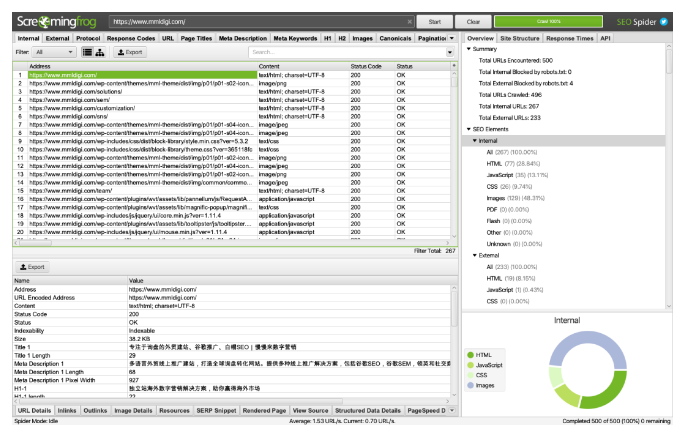Click the Crawl 100% progress bar
This screenshot has width=684, height=431.
(x=548, y=21)
